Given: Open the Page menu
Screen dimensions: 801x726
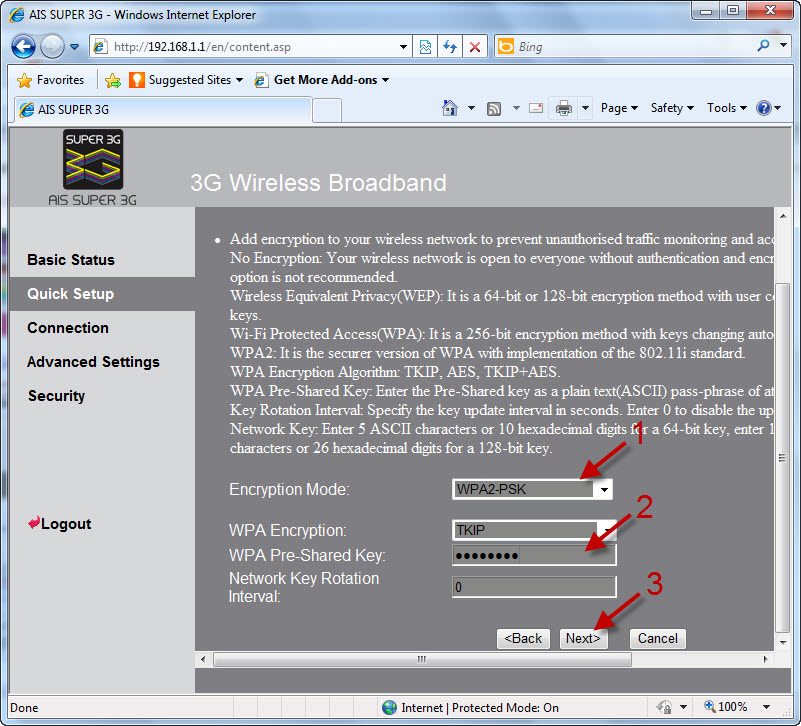Looking at the screenshot, I should [x=619, y=108].
